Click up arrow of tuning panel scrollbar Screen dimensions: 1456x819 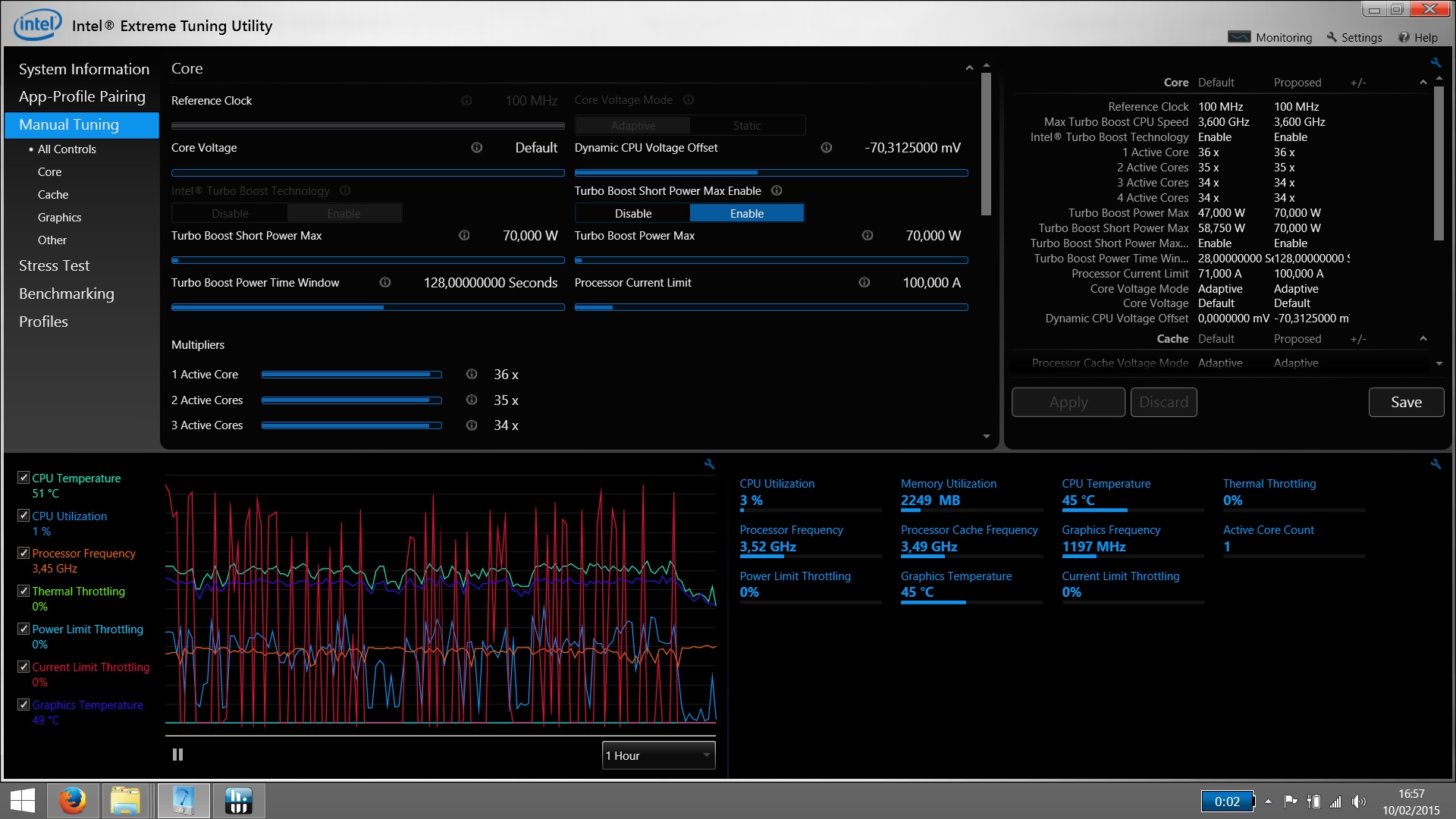click(986, 65)
